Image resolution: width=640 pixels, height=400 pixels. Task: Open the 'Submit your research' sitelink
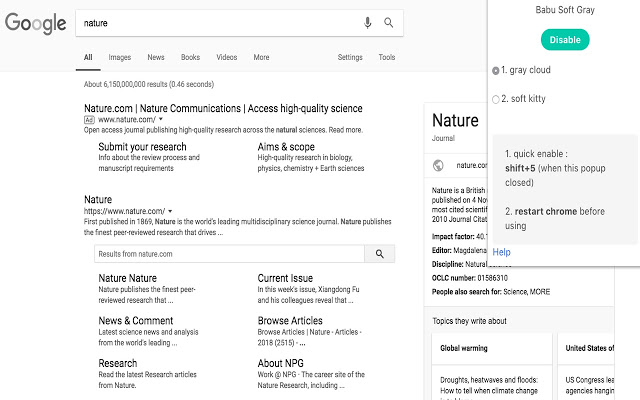pos(142,147)
